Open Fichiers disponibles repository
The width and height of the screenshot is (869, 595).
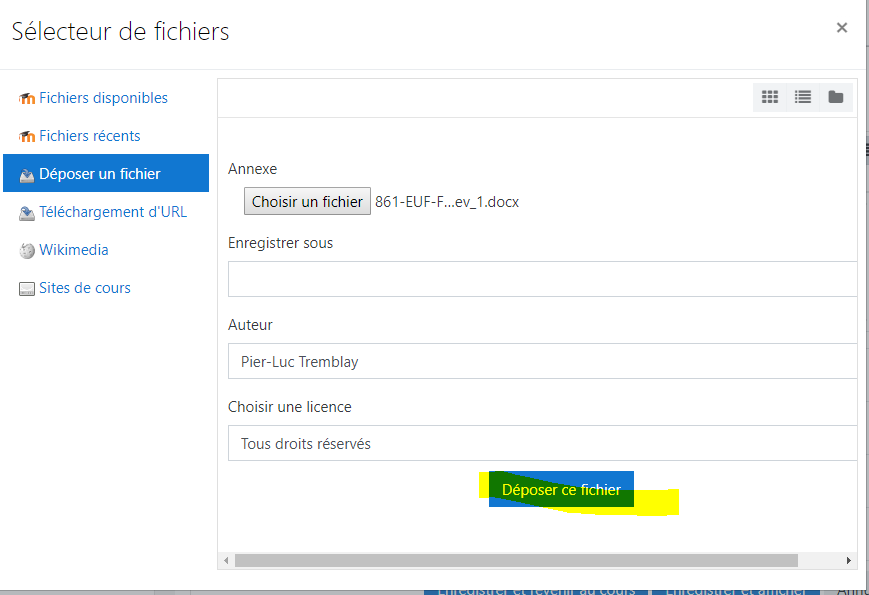click(103, 98)
